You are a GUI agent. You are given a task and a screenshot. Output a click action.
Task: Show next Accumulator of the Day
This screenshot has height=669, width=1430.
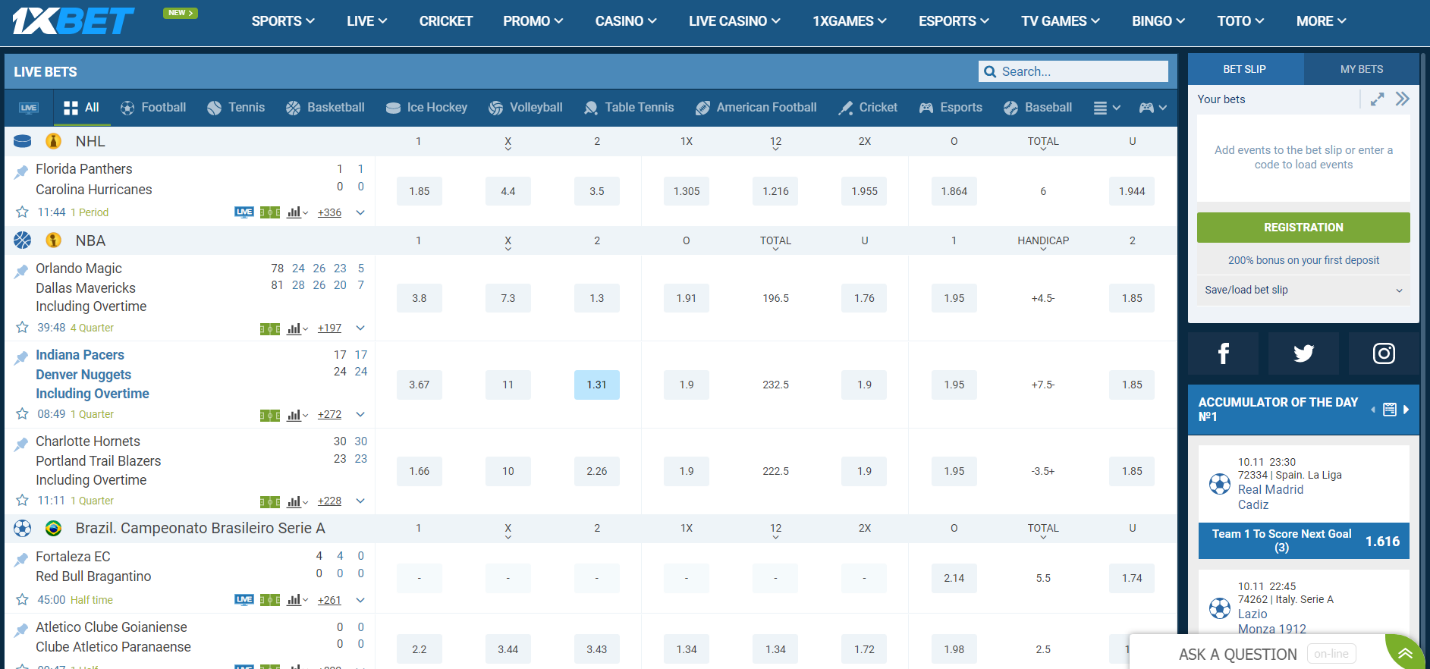pos(1406,409)
